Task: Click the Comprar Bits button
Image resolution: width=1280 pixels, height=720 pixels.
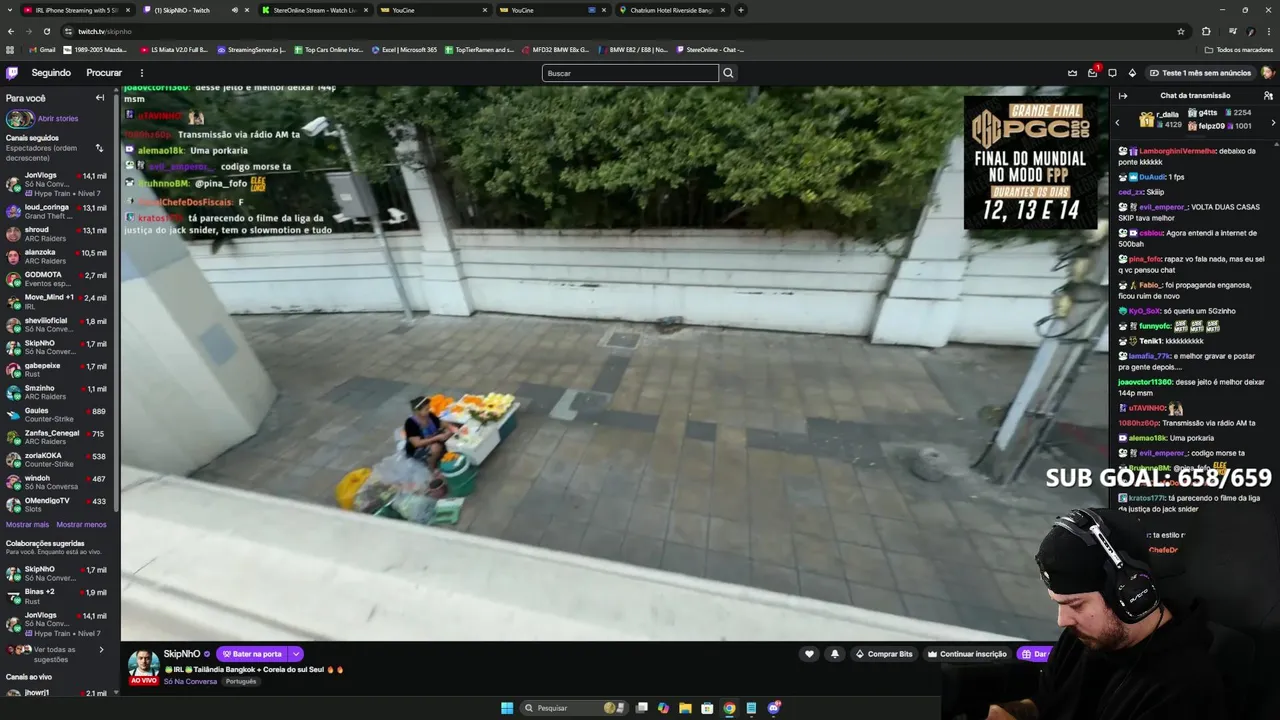Action: (884, 654)
